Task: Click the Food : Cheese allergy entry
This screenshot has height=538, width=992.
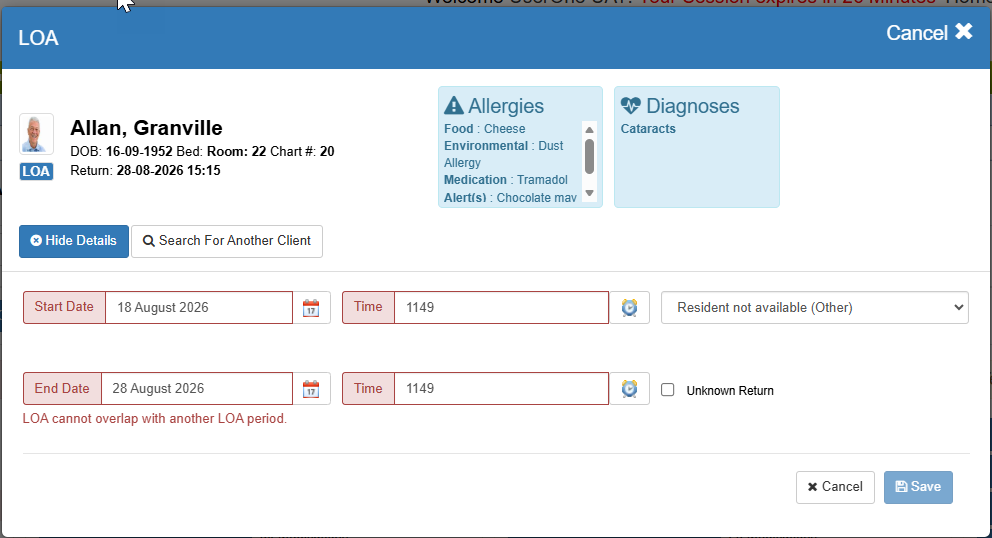Action: tap(485, 129)
